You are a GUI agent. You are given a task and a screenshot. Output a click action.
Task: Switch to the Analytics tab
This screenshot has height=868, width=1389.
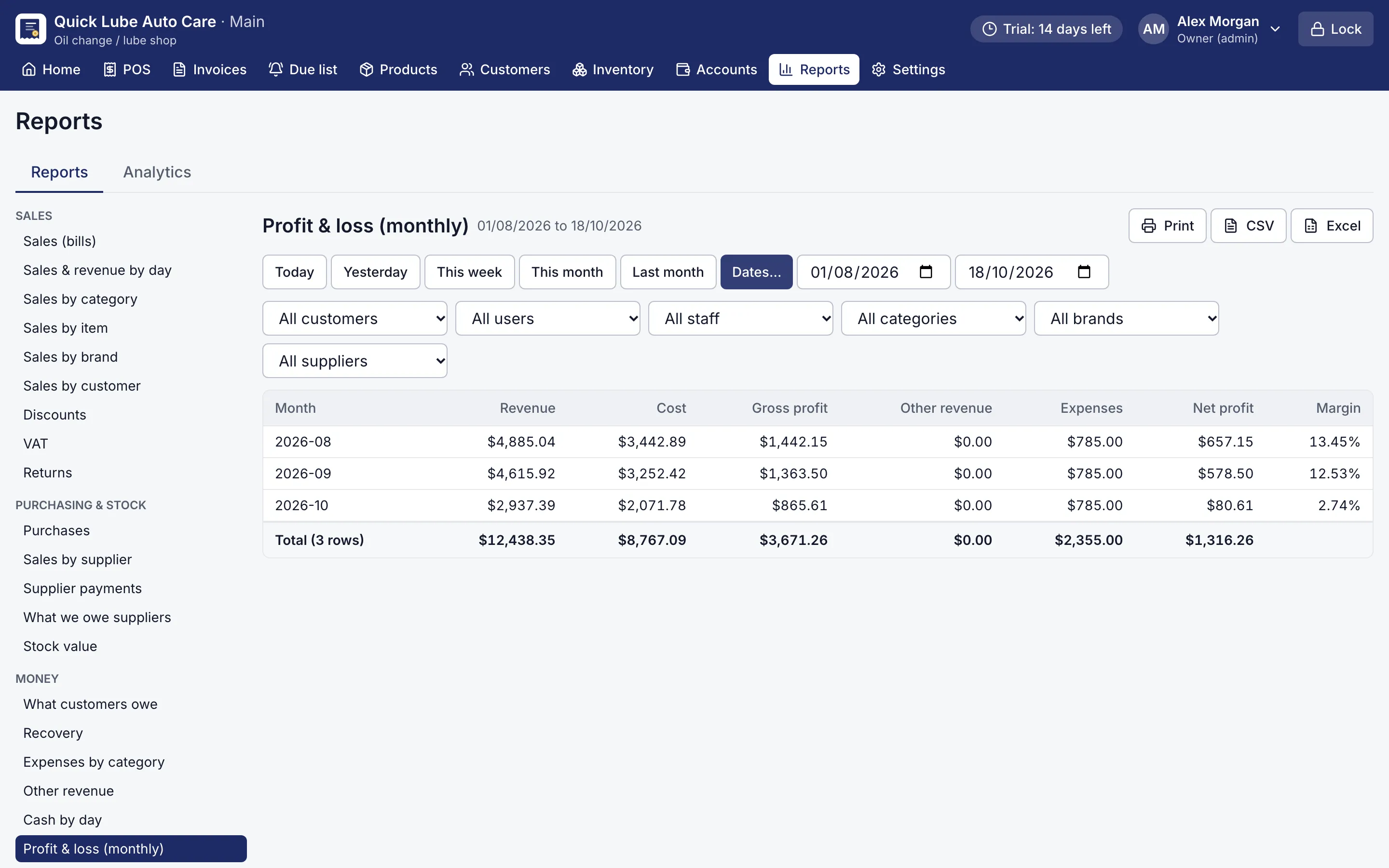[x=157, y=172]
